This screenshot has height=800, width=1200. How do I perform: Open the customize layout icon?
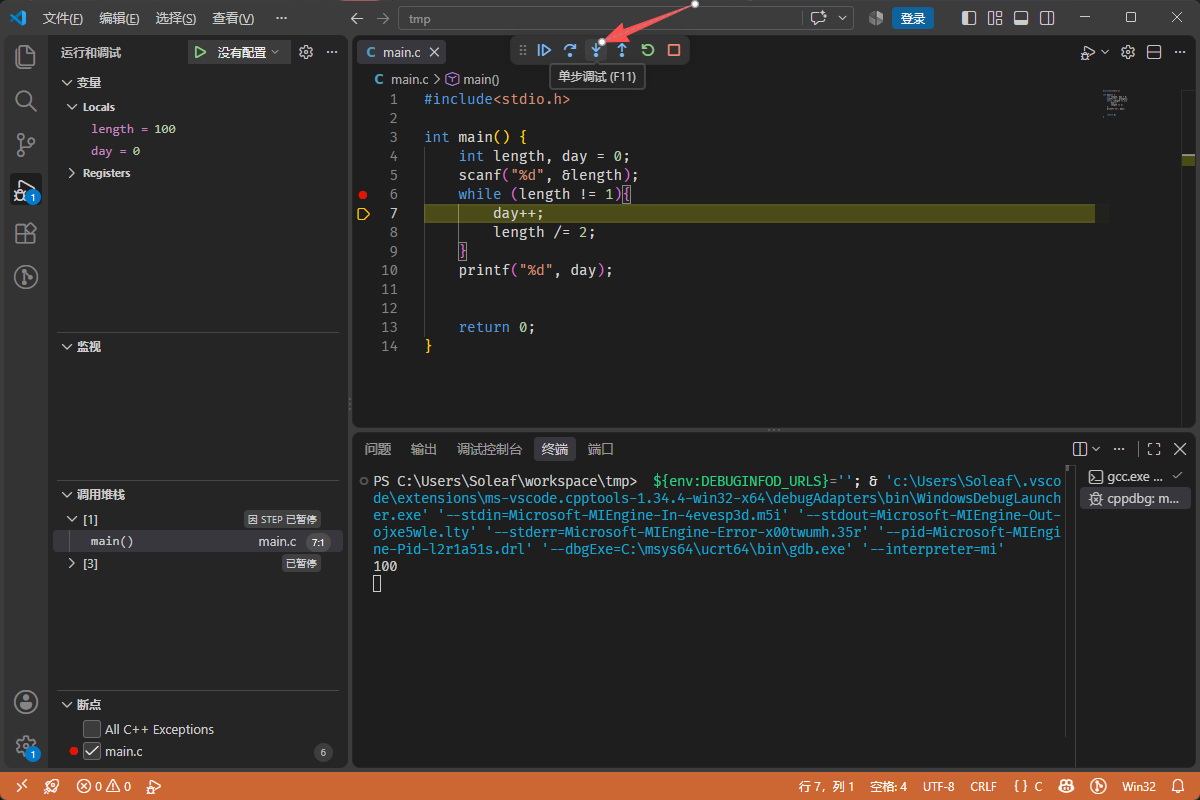click(x=995, y=18)
